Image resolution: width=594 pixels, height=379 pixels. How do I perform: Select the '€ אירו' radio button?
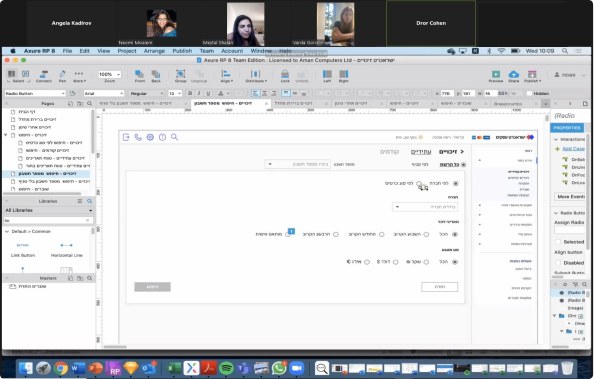point(367,262)
